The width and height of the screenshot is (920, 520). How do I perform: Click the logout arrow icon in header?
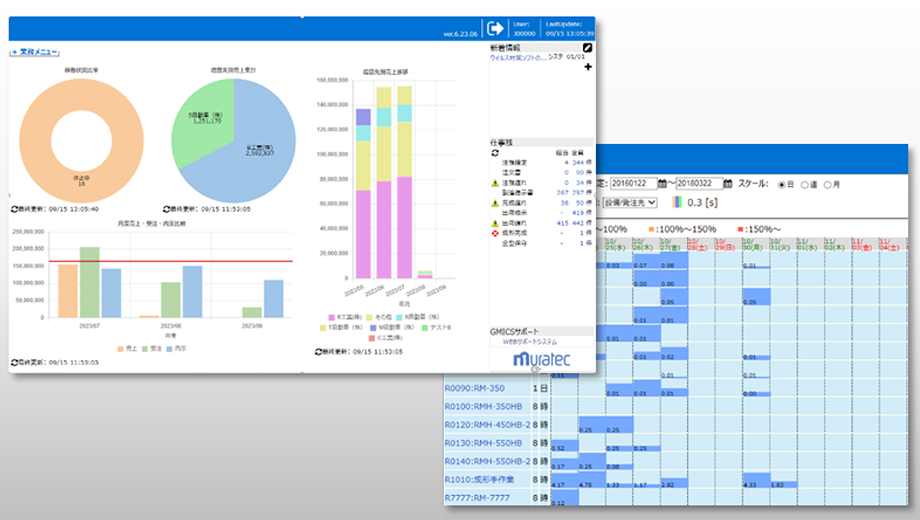(496, 29)
